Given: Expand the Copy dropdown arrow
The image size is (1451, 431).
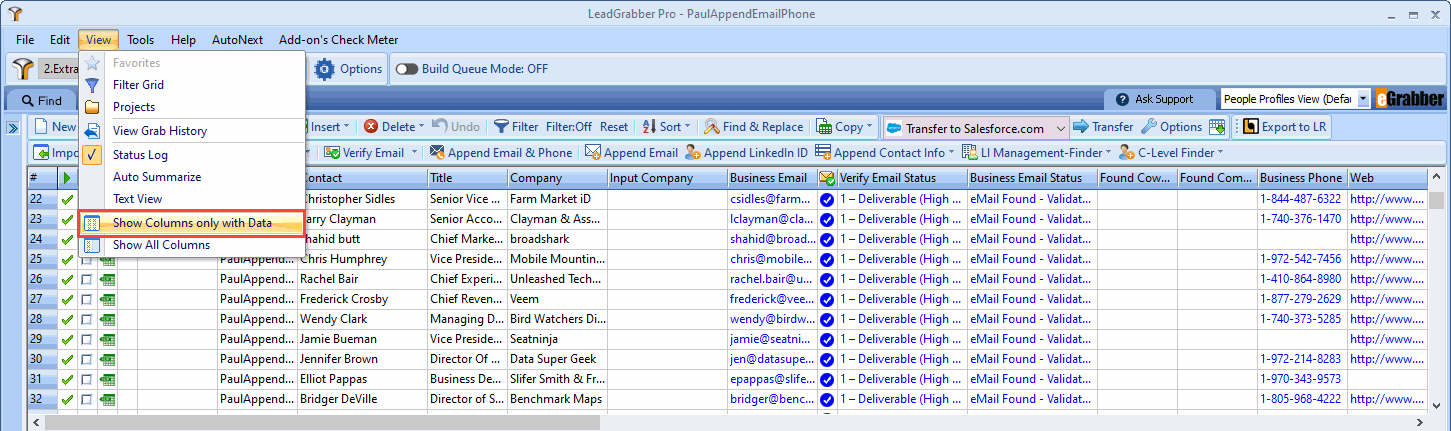Looking at the screenshot, I should (x=871, y=127).
